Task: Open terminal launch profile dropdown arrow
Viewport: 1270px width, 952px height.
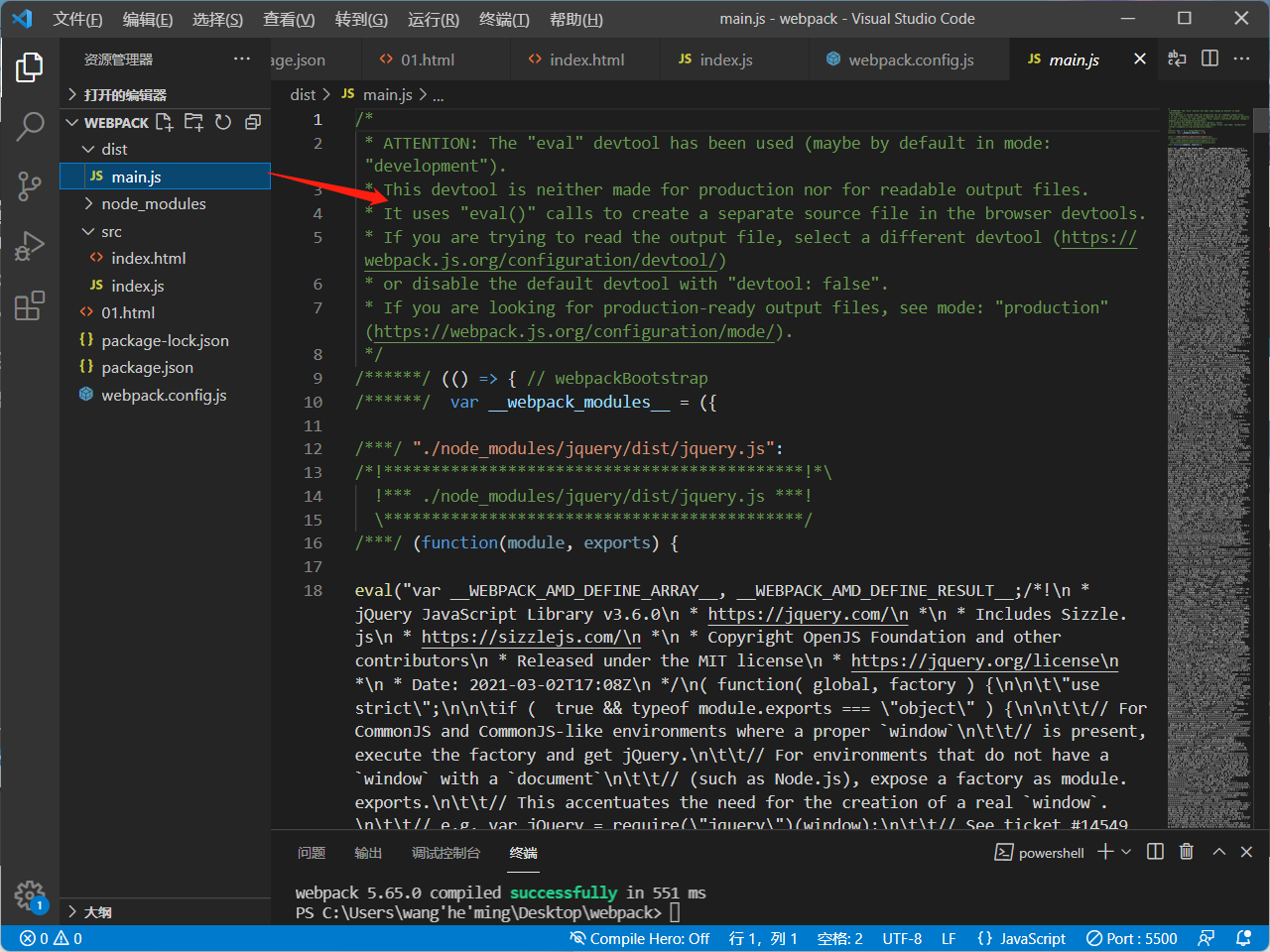Action: [1126, 852]
